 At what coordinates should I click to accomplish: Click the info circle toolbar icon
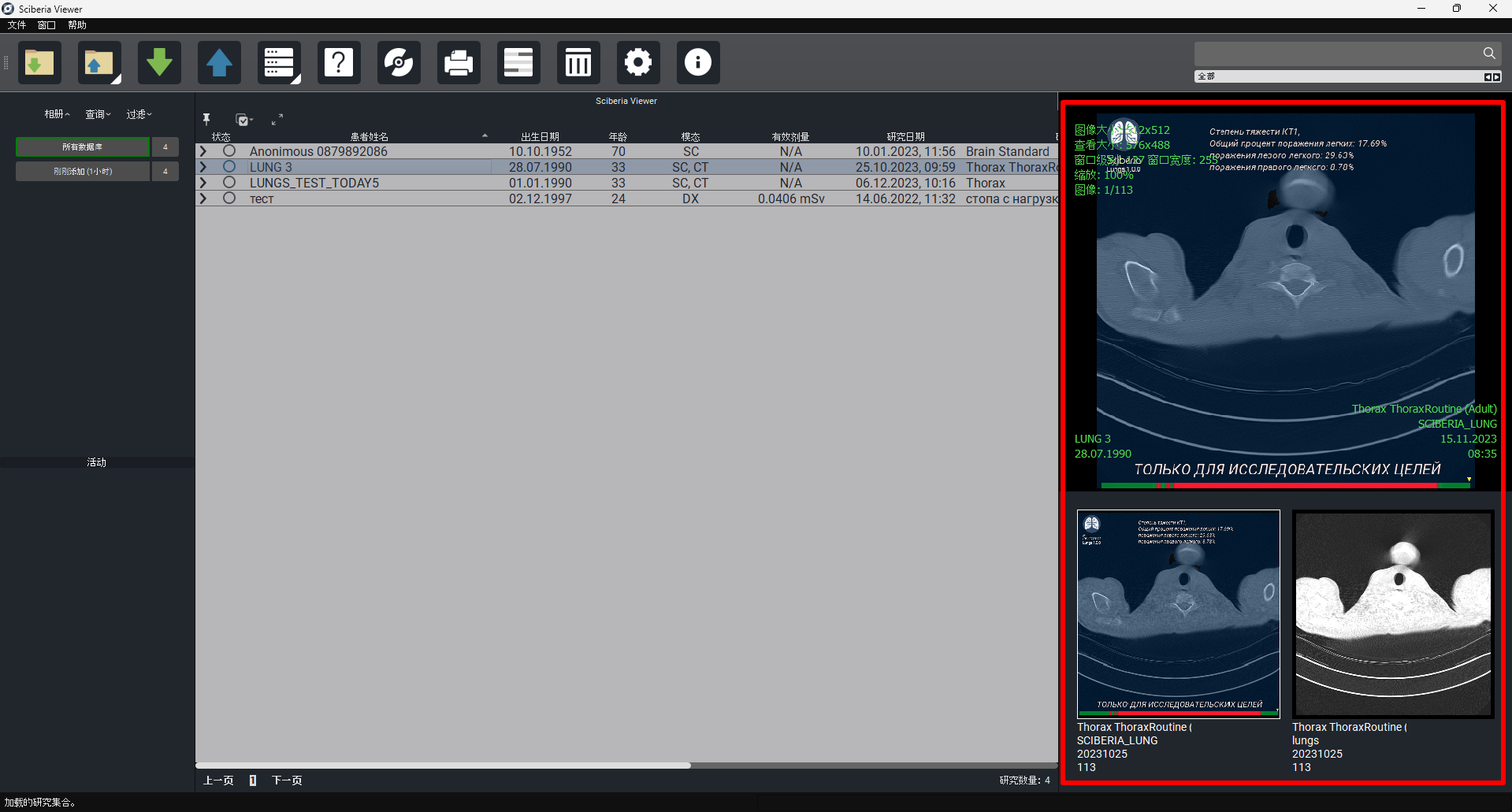pyautogui.click(x=698, y=62)
